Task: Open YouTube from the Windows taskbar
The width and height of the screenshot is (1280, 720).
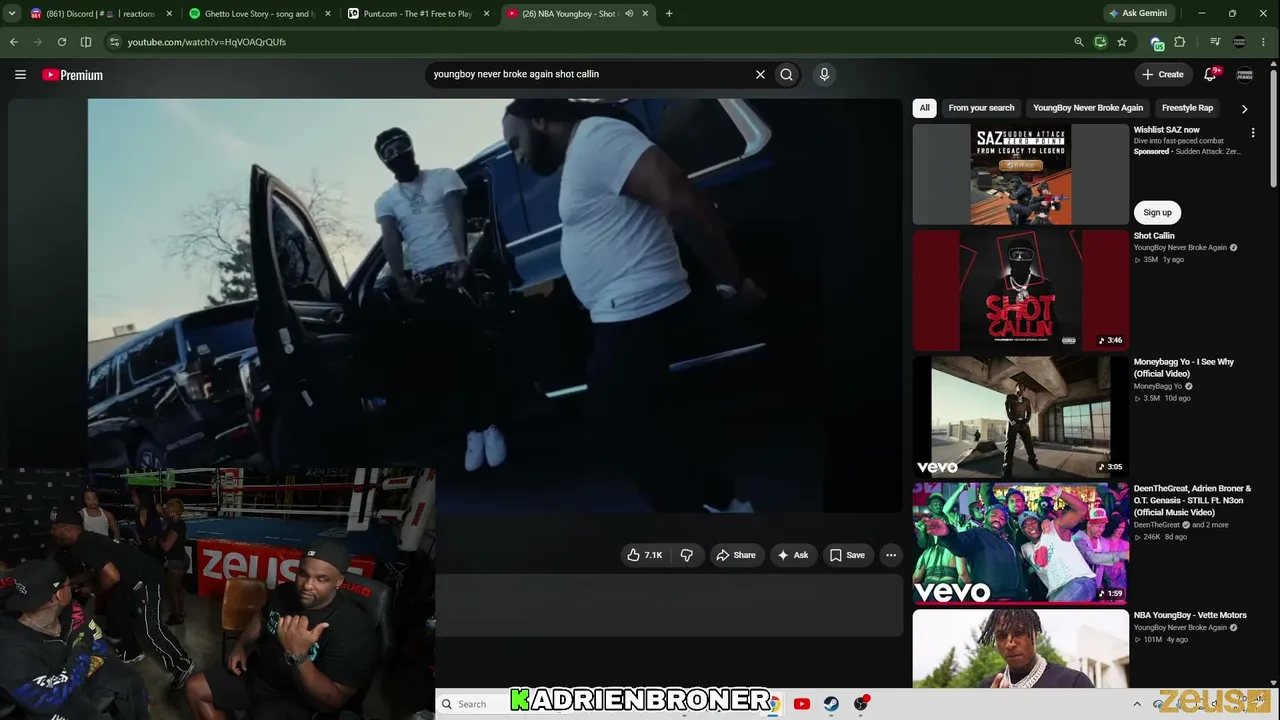Action: click(x=802, y=704)
